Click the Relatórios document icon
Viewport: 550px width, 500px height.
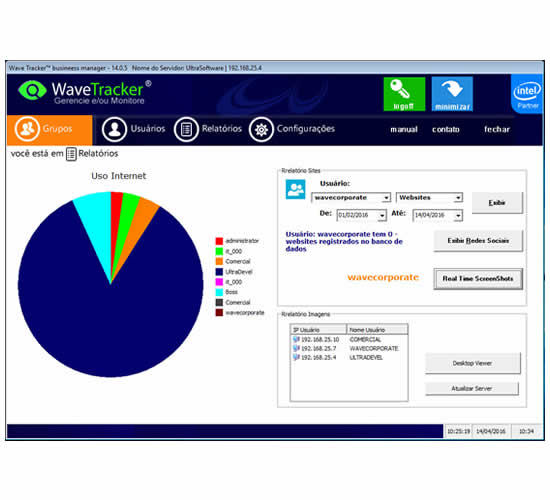click(x=186, y=129)
